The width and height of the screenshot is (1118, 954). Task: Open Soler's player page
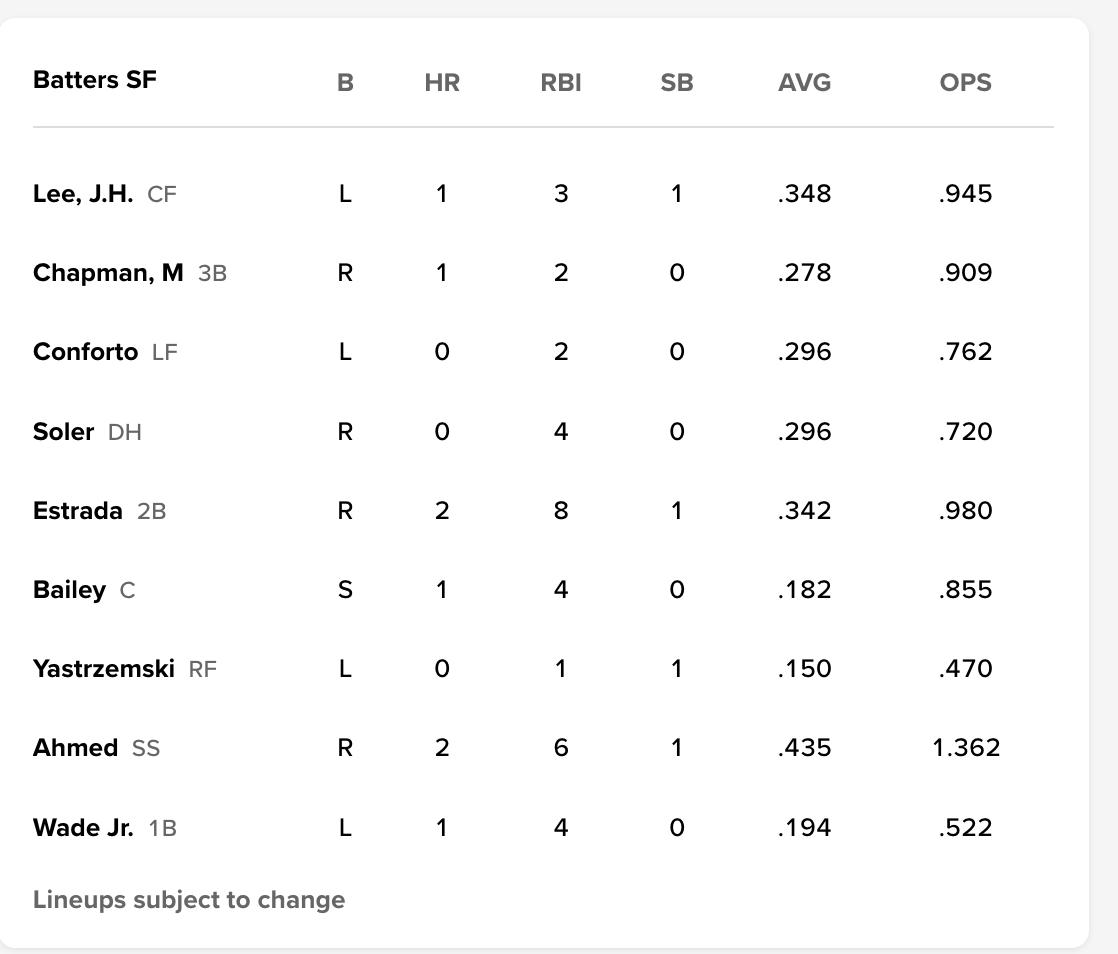[63, 432]
